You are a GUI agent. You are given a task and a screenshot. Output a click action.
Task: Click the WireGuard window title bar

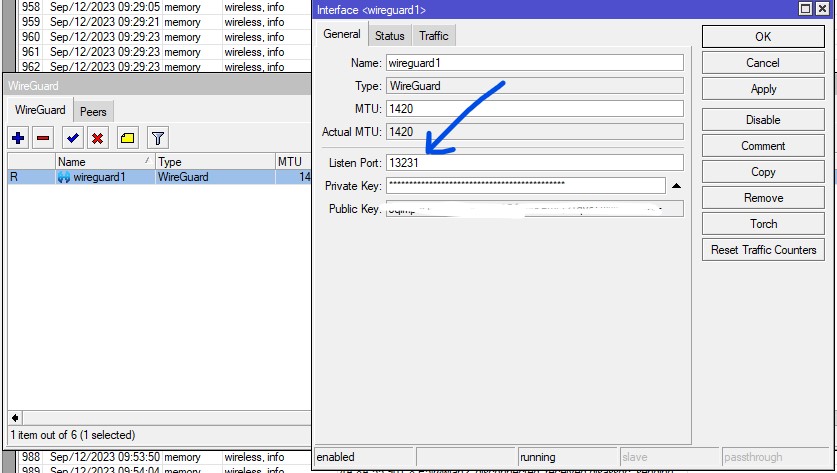[x=158, y=85]
